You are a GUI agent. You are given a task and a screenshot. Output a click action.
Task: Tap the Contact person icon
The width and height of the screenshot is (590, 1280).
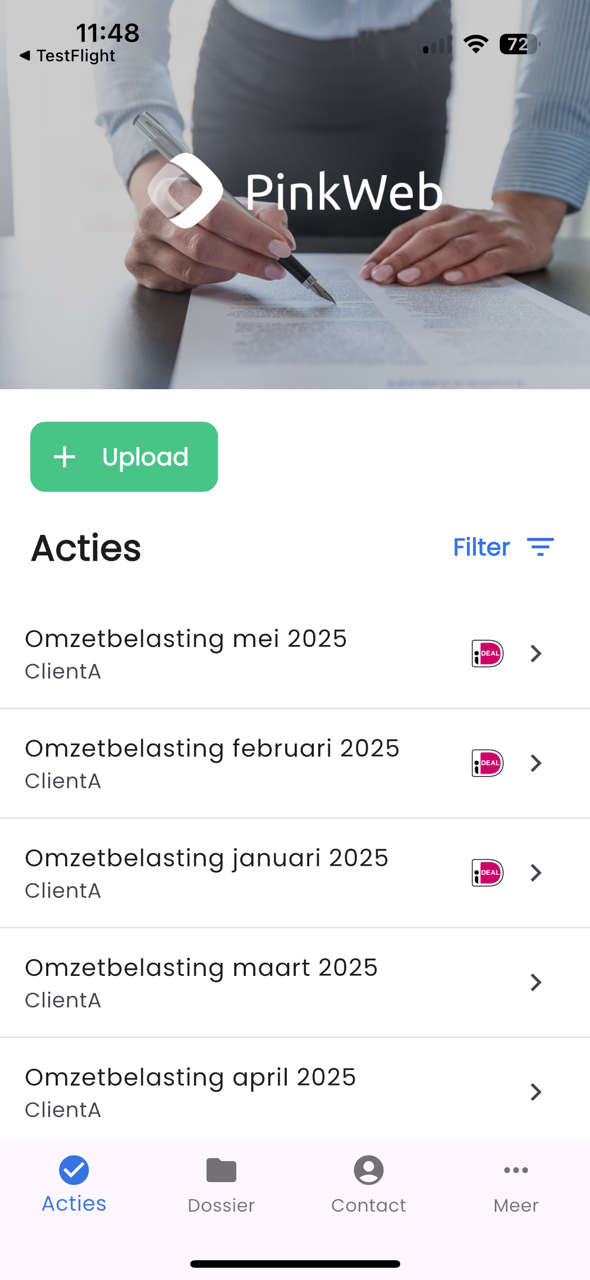[x=368, y=1170]
